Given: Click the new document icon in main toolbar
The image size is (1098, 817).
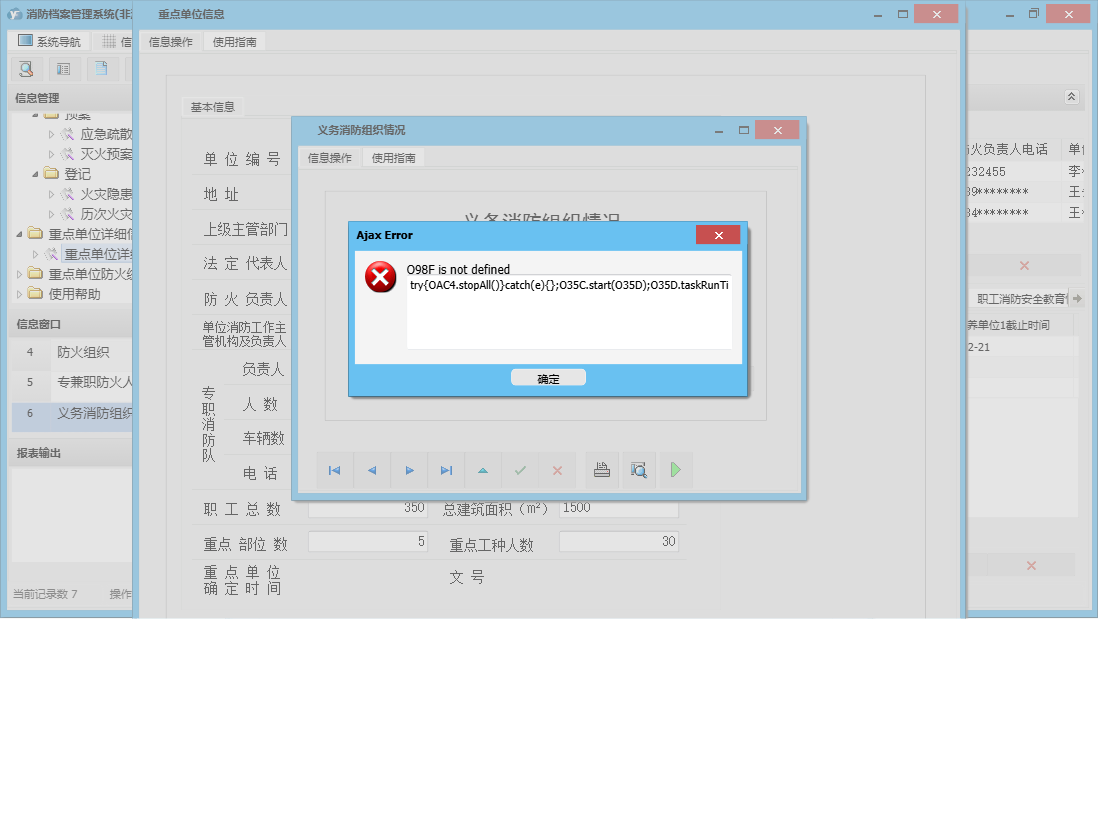Looking at the screenshot, I should (100, 69).
